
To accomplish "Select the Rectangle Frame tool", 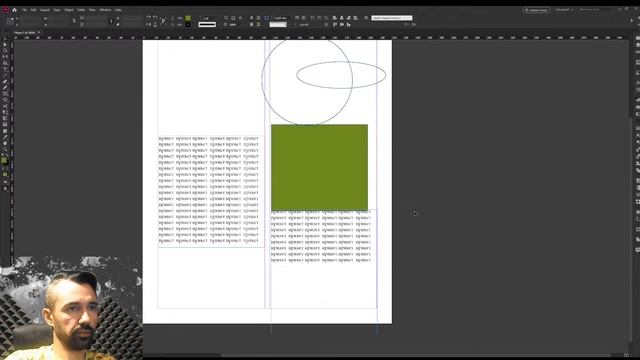I will click(5, 93).
